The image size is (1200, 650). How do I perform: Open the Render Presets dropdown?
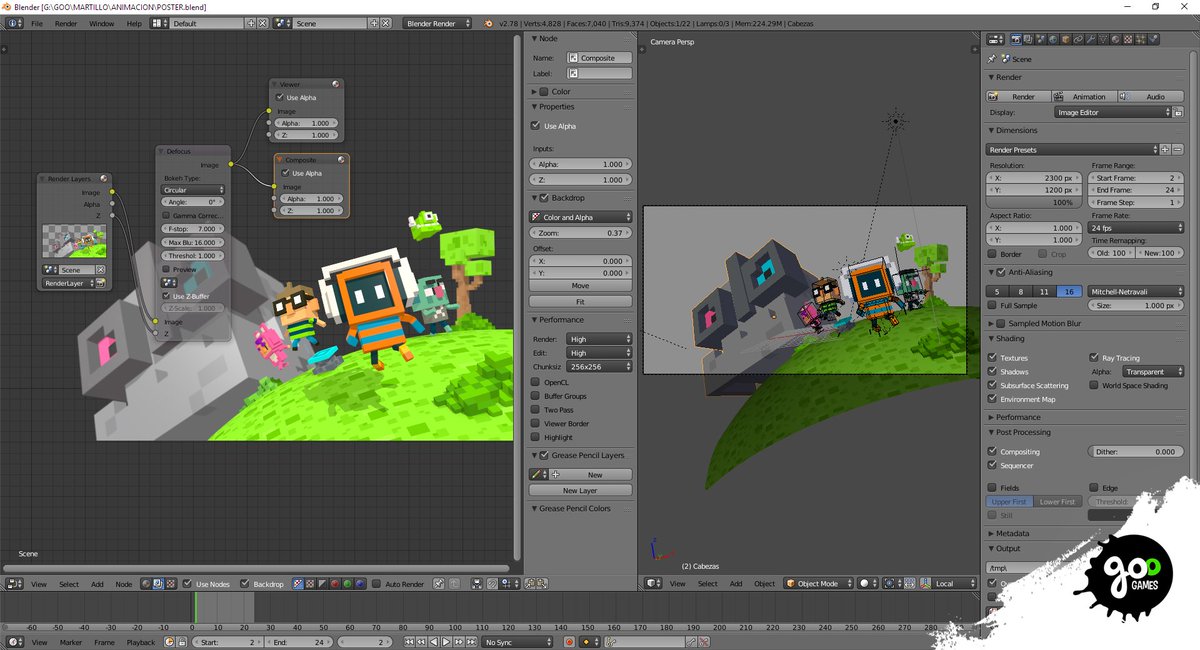click(x=1072, y=149)
